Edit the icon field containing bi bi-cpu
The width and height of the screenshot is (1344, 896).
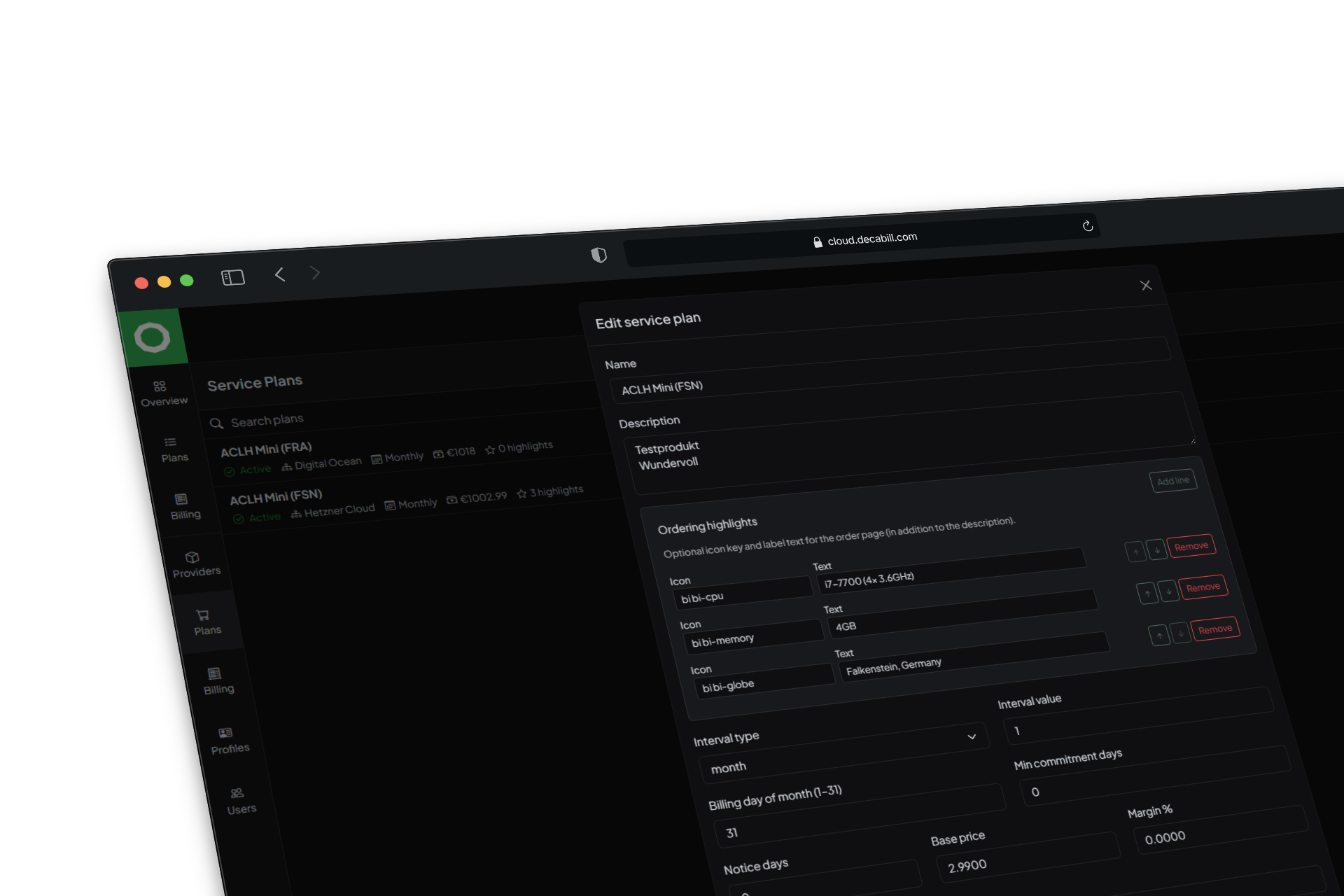pos(742,592)
